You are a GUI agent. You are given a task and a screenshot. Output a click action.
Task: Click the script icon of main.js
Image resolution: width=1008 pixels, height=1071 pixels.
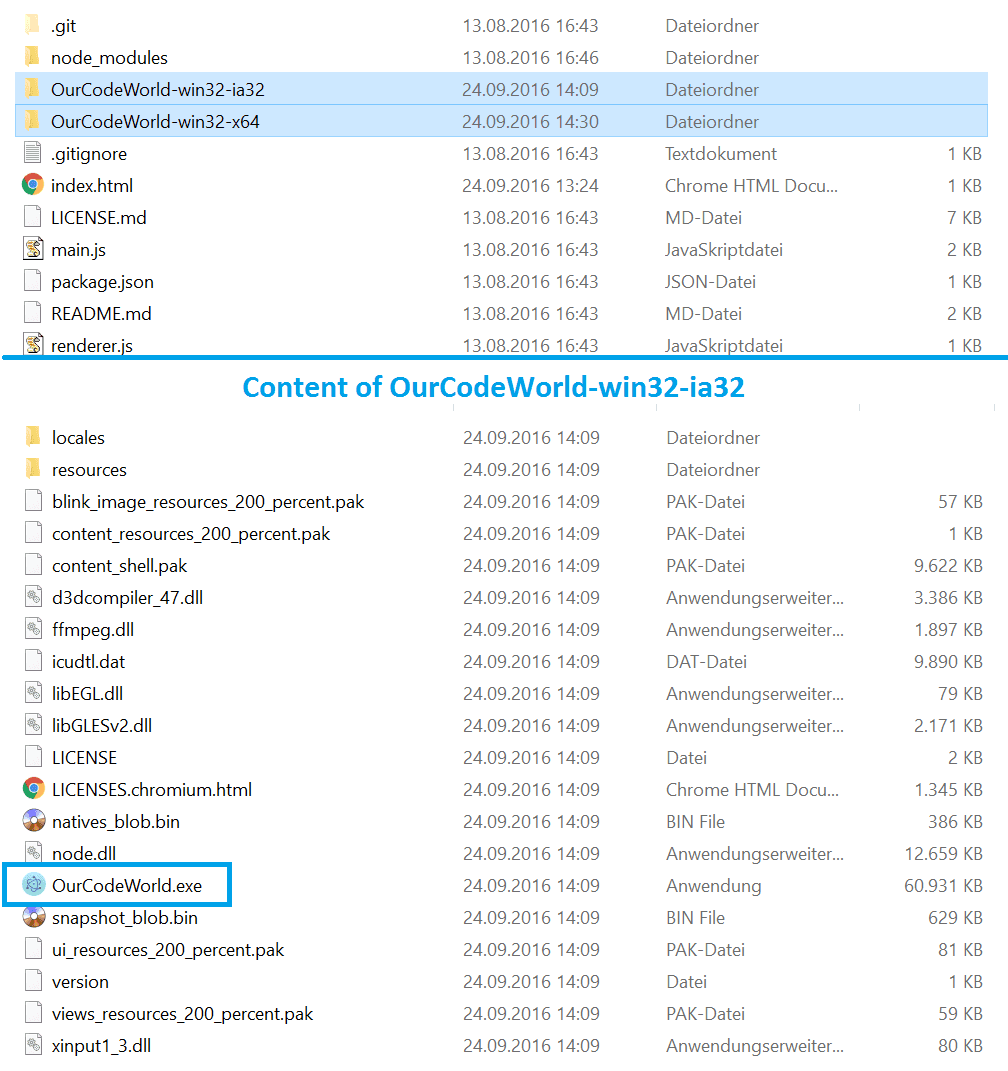coord(33,249)
